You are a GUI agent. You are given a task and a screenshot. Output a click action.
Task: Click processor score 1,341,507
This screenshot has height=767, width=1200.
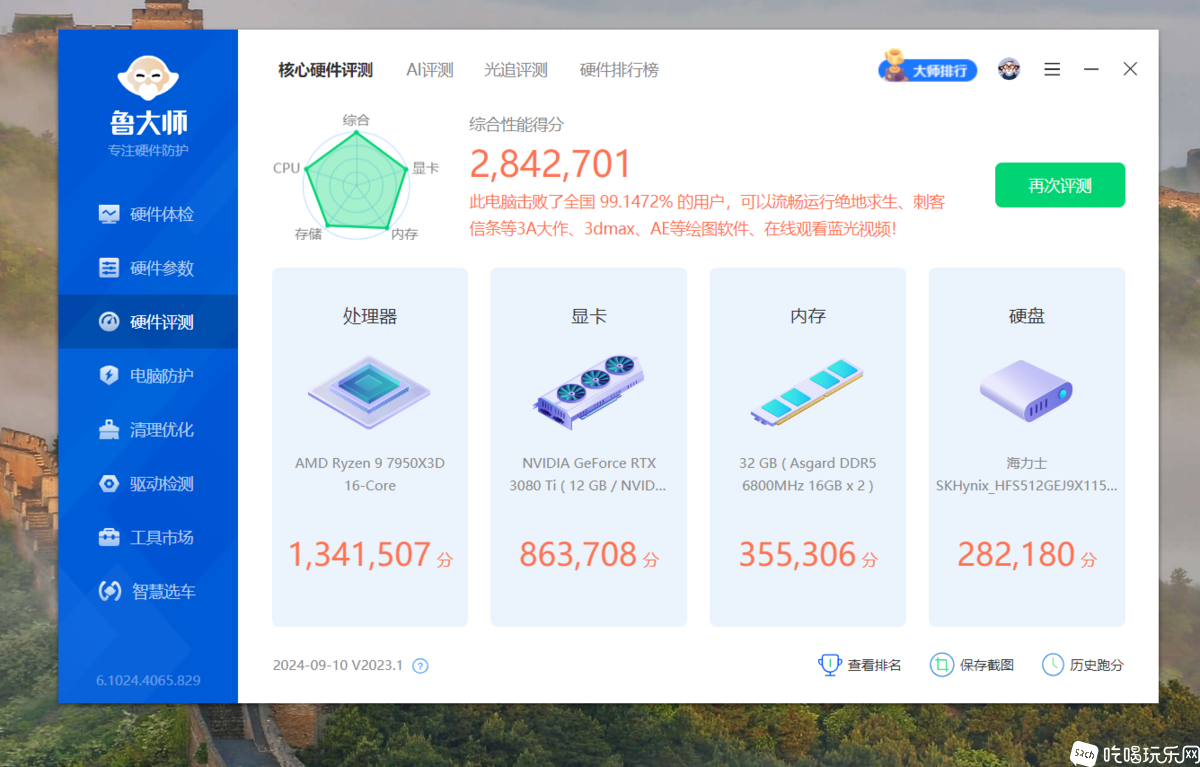point(360,554)
